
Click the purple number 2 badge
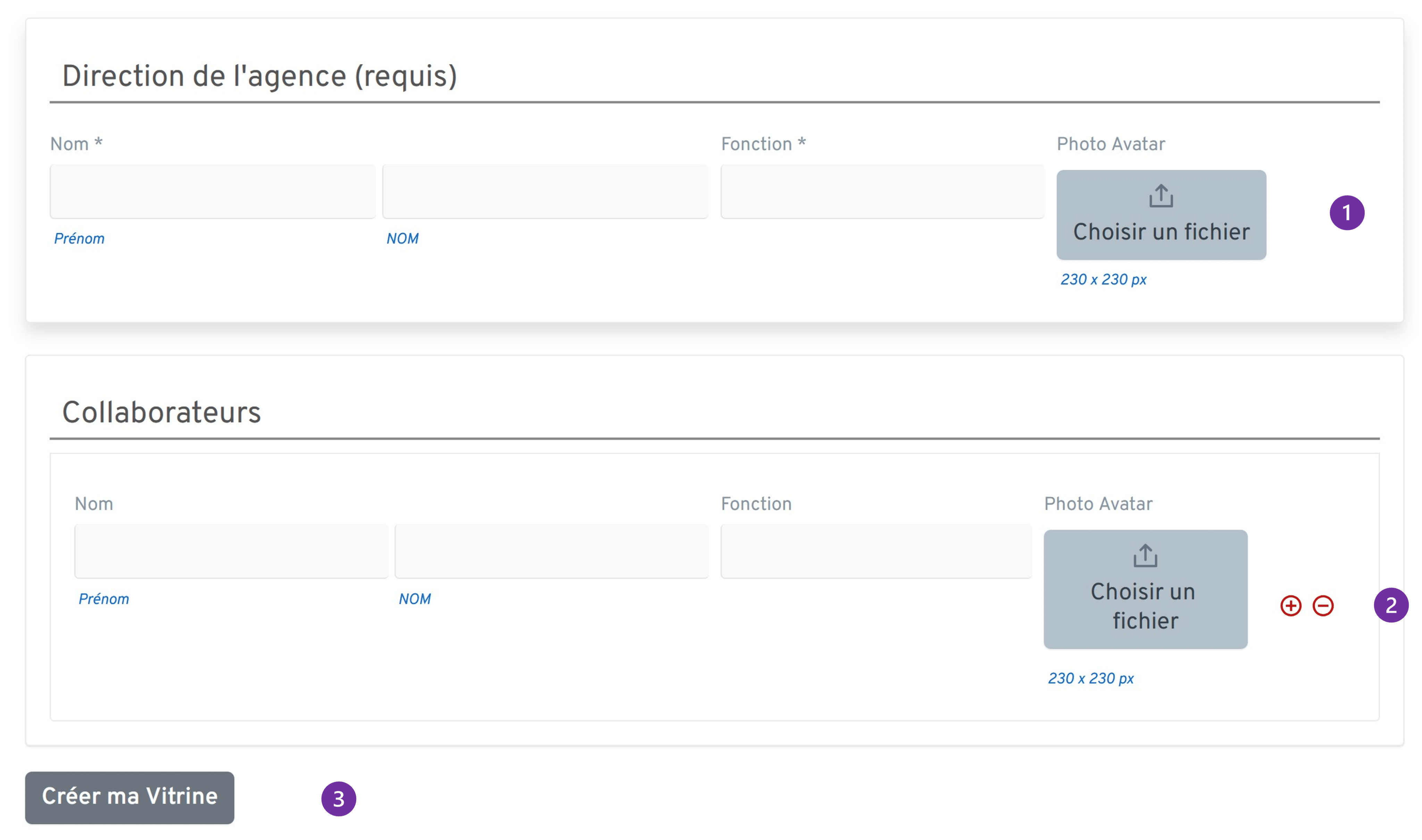[x=1390, y=605]
